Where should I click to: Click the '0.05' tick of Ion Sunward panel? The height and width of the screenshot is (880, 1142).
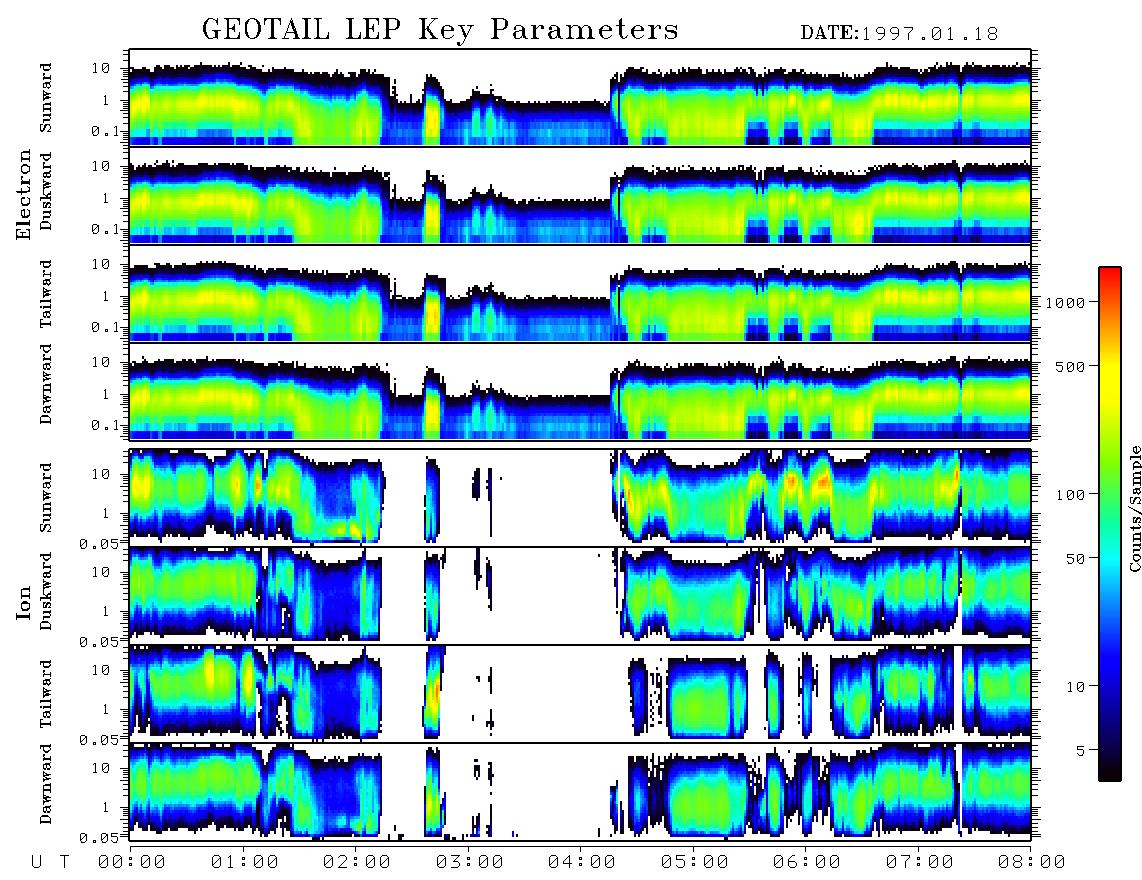pos(99,543)
